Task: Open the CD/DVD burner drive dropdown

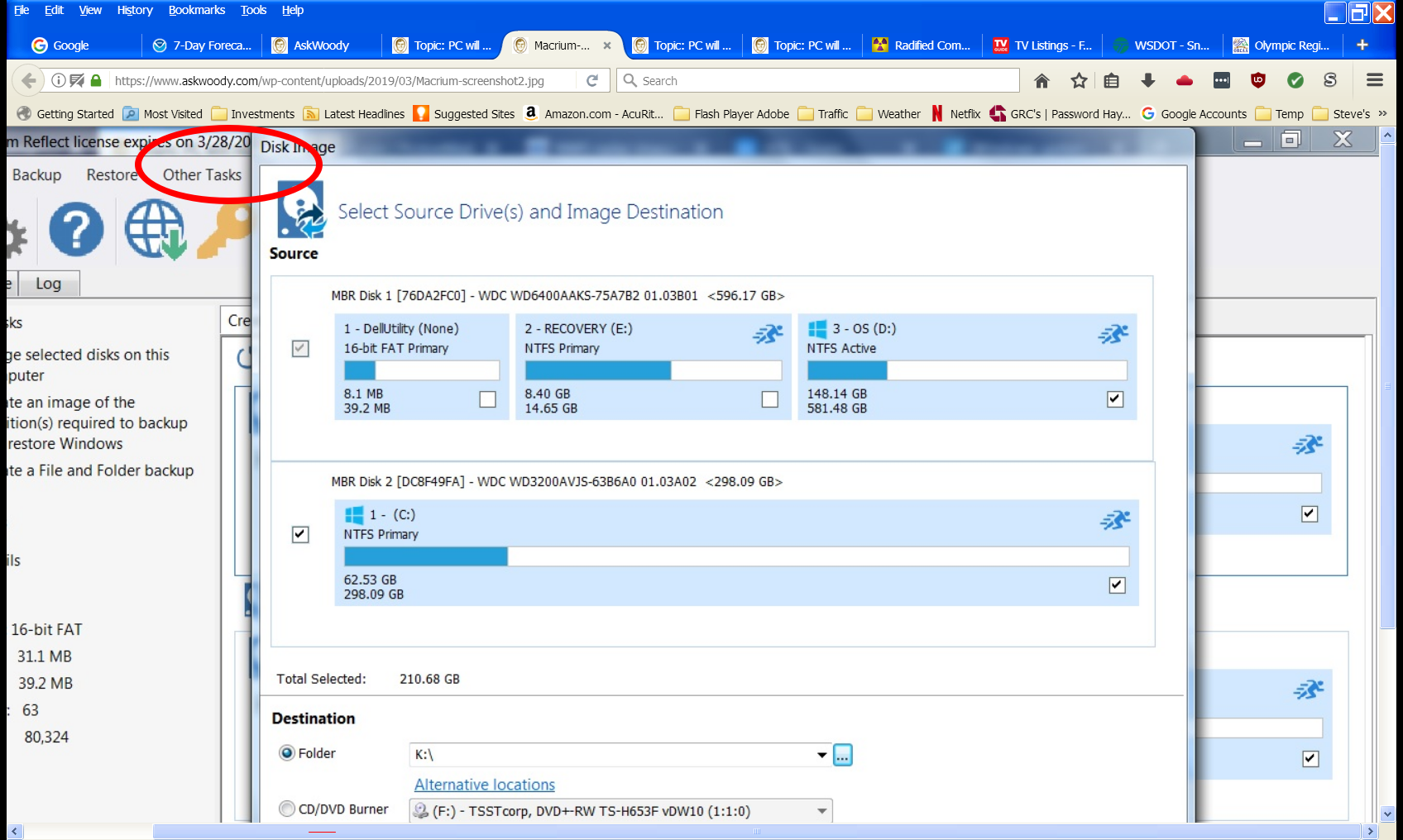Action: [x=821, y=811]
